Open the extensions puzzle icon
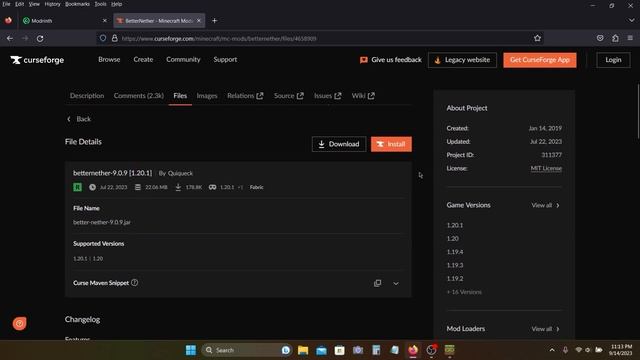Screen dimensions: 640x360 [615, 38]
